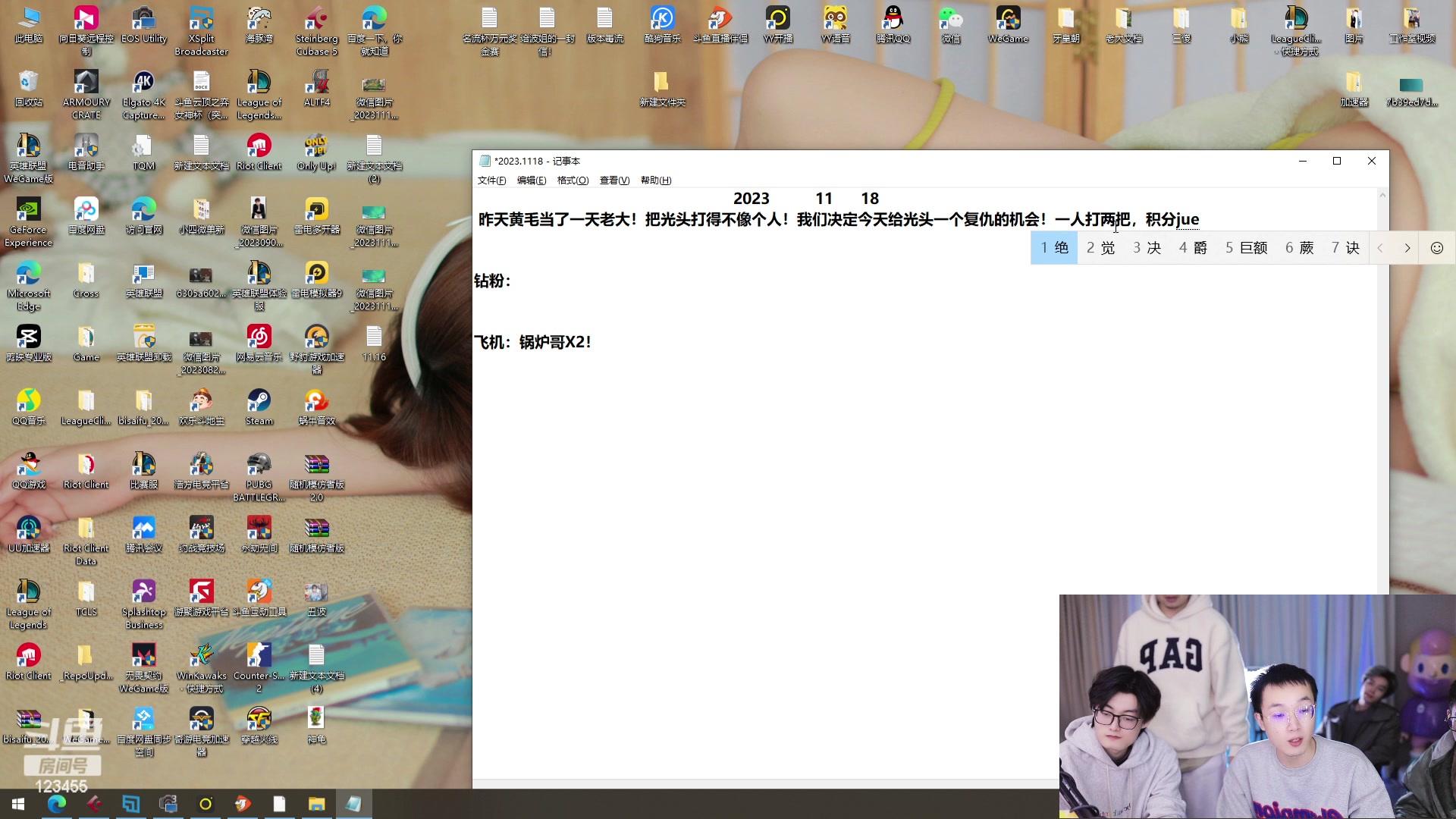Open Notepad 查看(V) menu
The image size is (1456, 819).
[614, 180]
